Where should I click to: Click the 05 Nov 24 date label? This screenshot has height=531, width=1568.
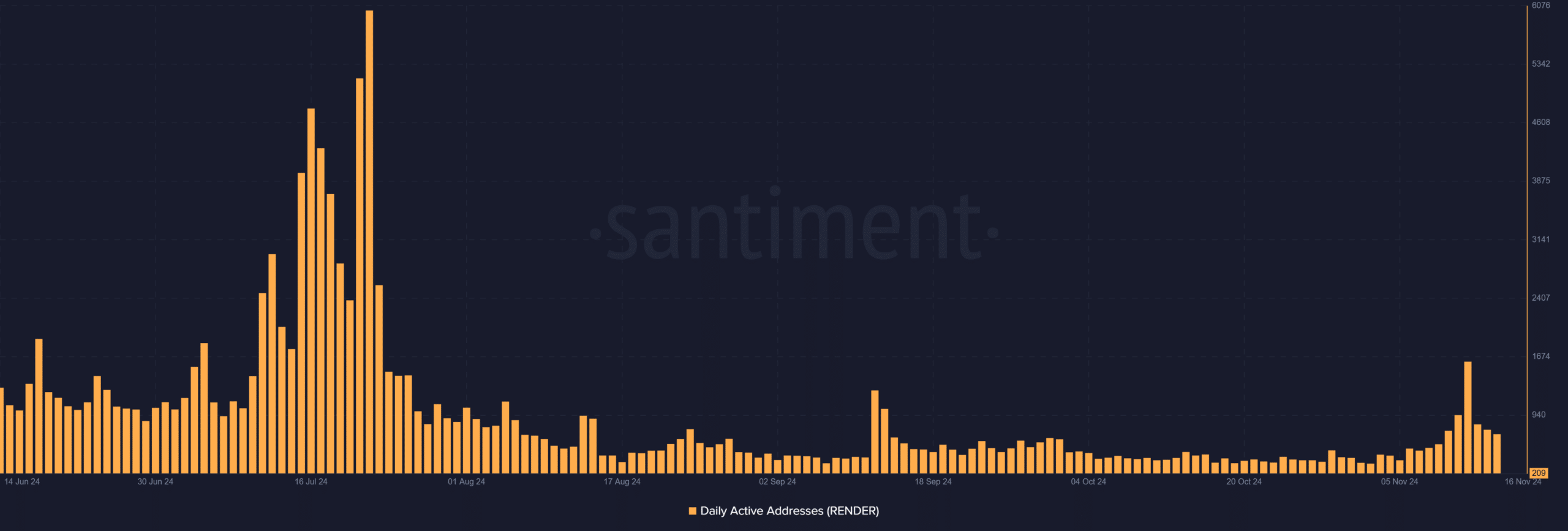(1400, 481)
